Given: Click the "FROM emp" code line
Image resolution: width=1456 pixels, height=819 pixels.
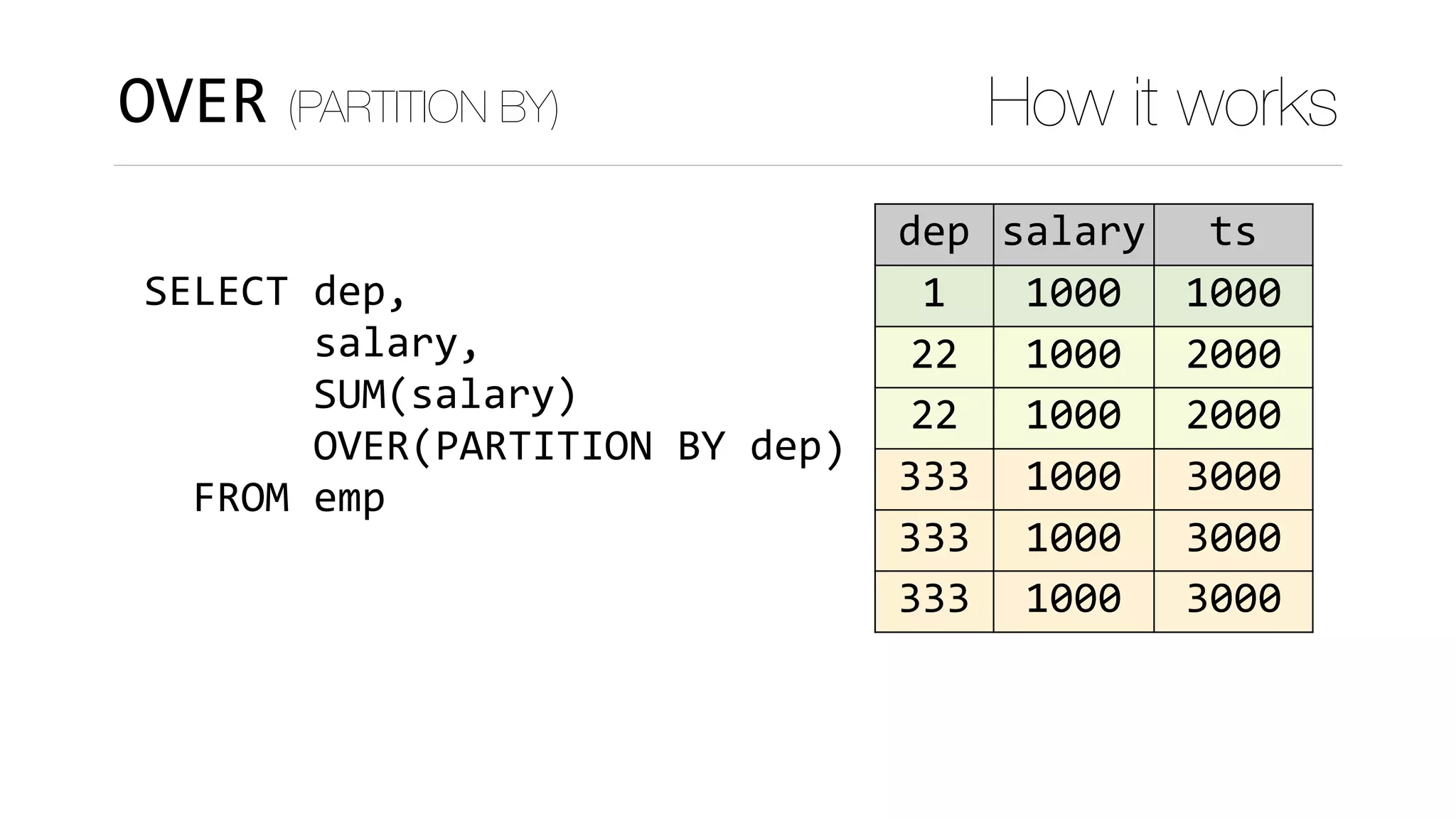Looking at the screenshot, I should tap(289, 498).
